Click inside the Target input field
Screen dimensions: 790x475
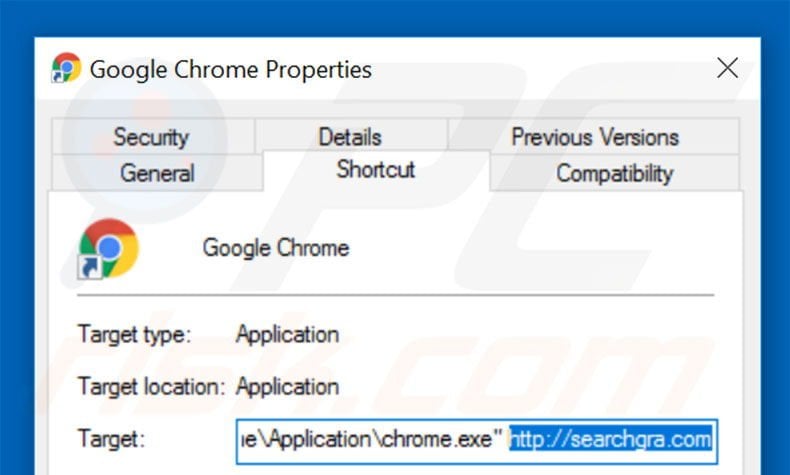click(477, 441)
